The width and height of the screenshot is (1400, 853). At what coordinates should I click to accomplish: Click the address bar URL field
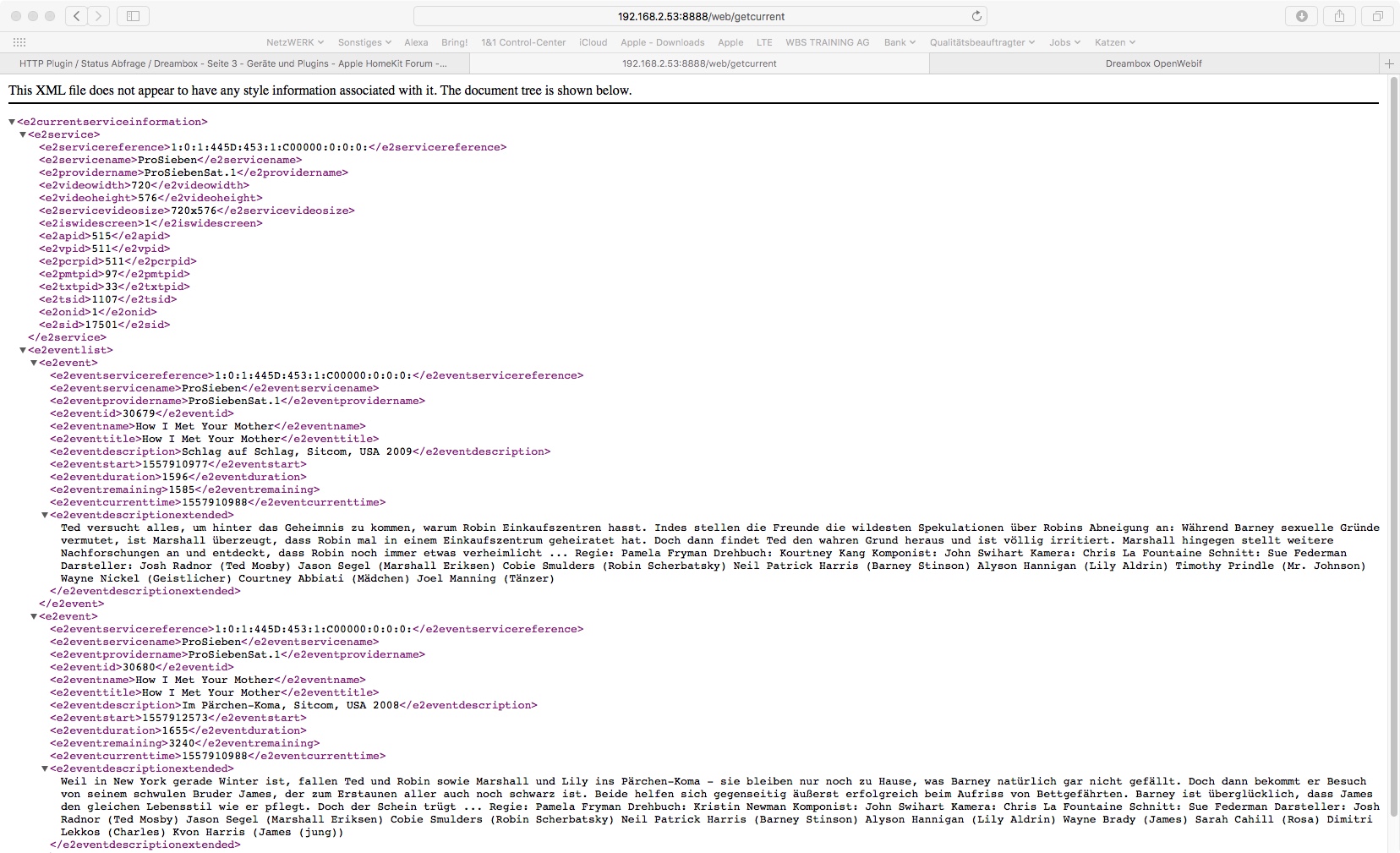(700, 16)
